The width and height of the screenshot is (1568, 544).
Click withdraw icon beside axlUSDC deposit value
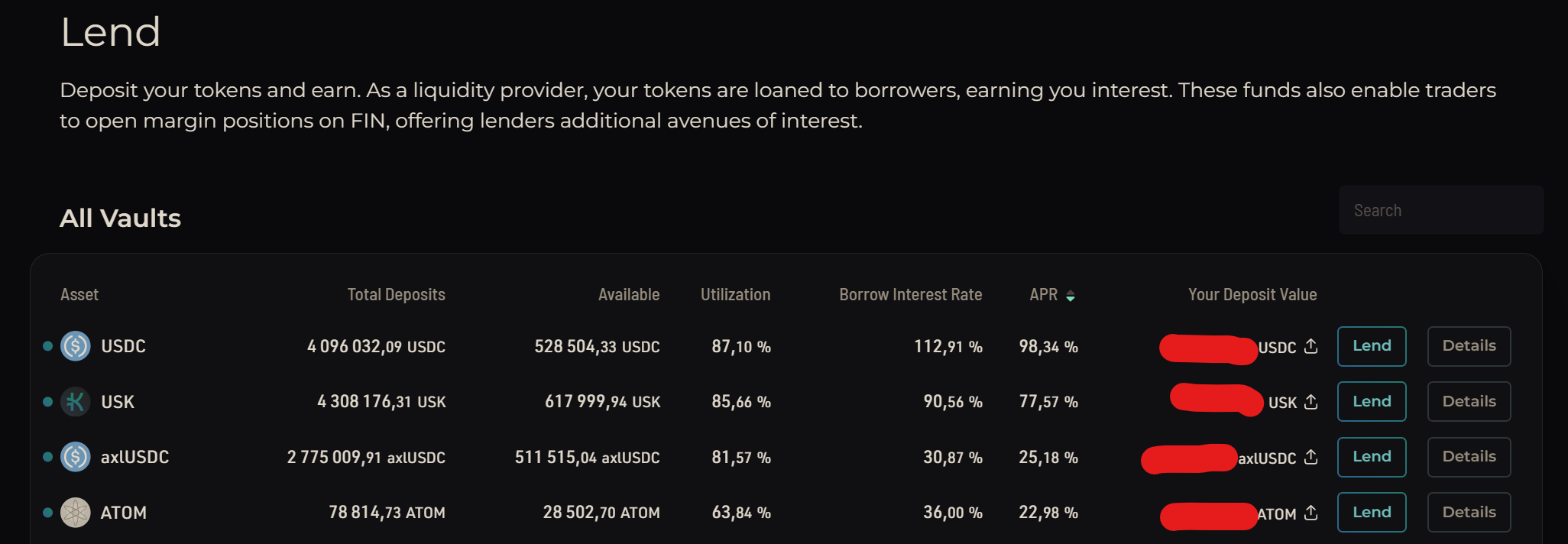1311,457
